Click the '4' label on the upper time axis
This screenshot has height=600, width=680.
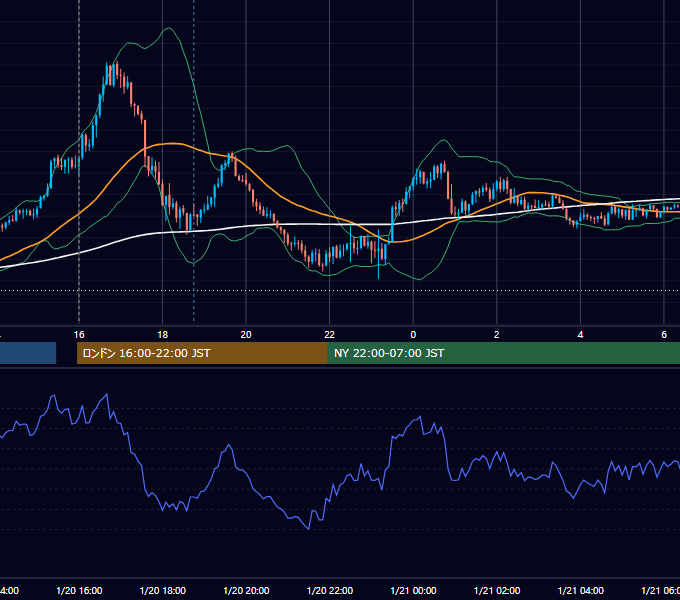coord(580,335)
